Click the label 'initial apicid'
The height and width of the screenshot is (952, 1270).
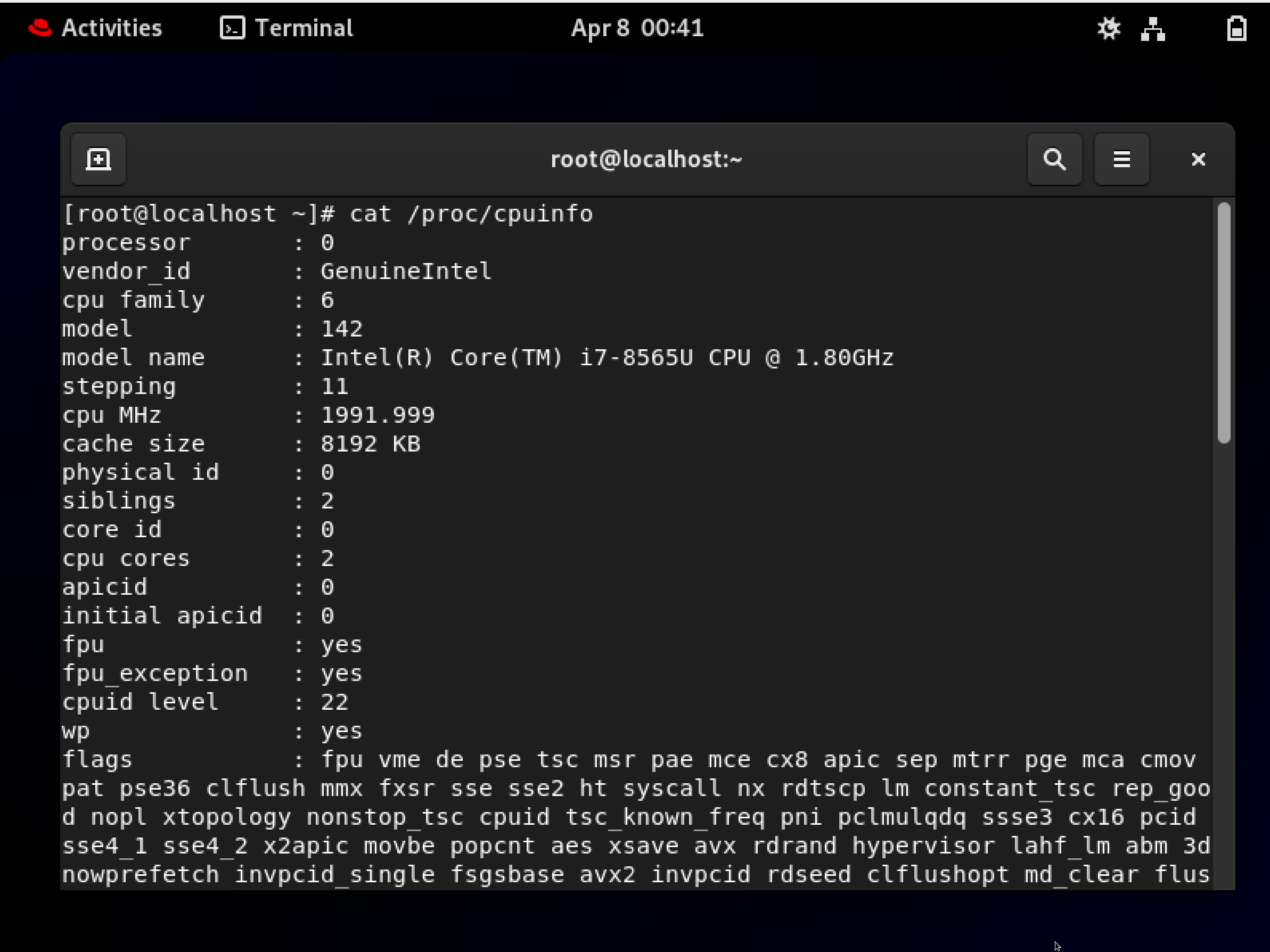(x=162, y=616)
